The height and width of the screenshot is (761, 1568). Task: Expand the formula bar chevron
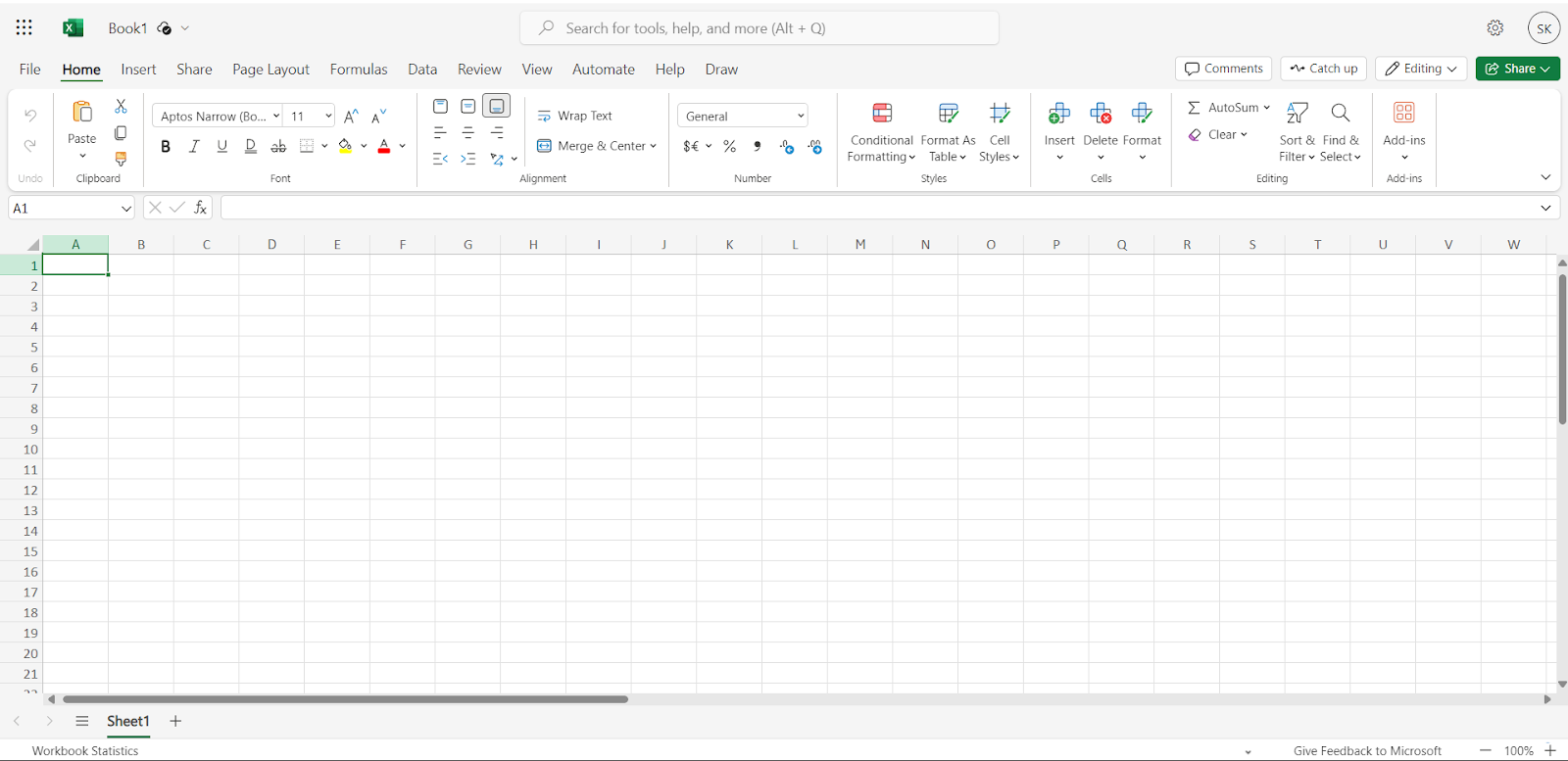pos(1545,208)
